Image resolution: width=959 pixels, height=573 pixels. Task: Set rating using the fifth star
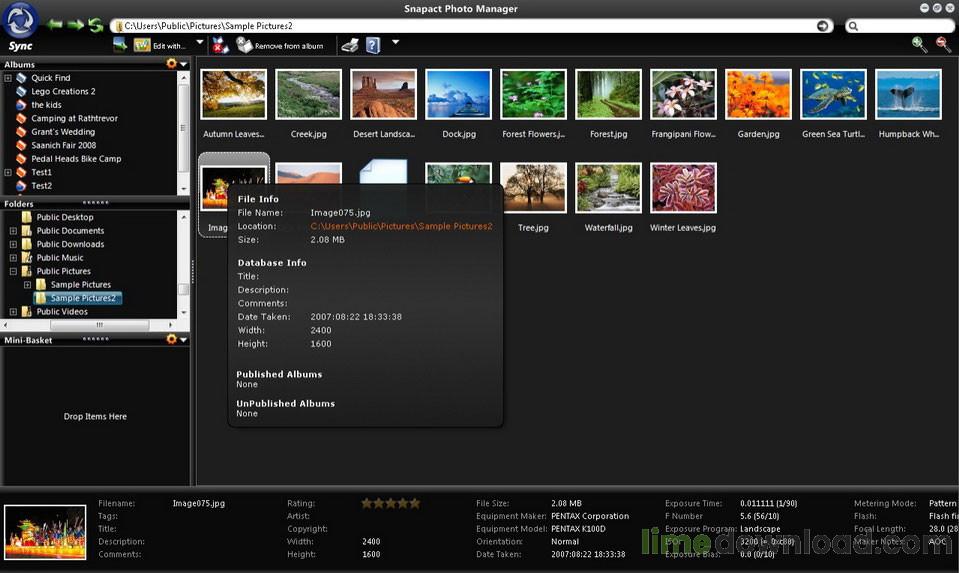(x=415, y=503)
